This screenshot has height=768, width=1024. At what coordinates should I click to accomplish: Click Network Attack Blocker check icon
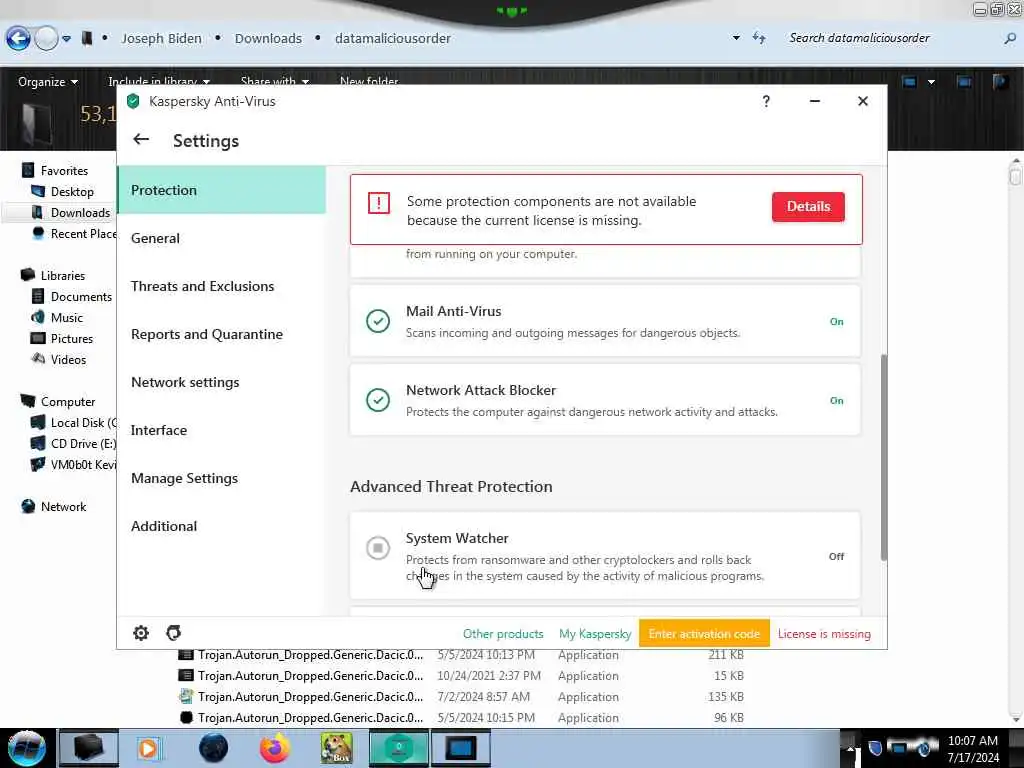coord(377,400)
